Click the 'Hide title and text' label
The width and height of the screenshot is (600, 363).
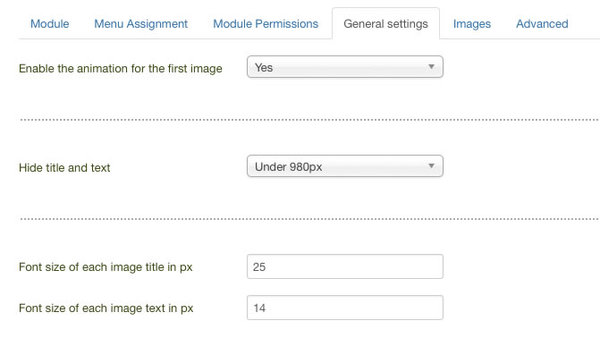(64, 168)
